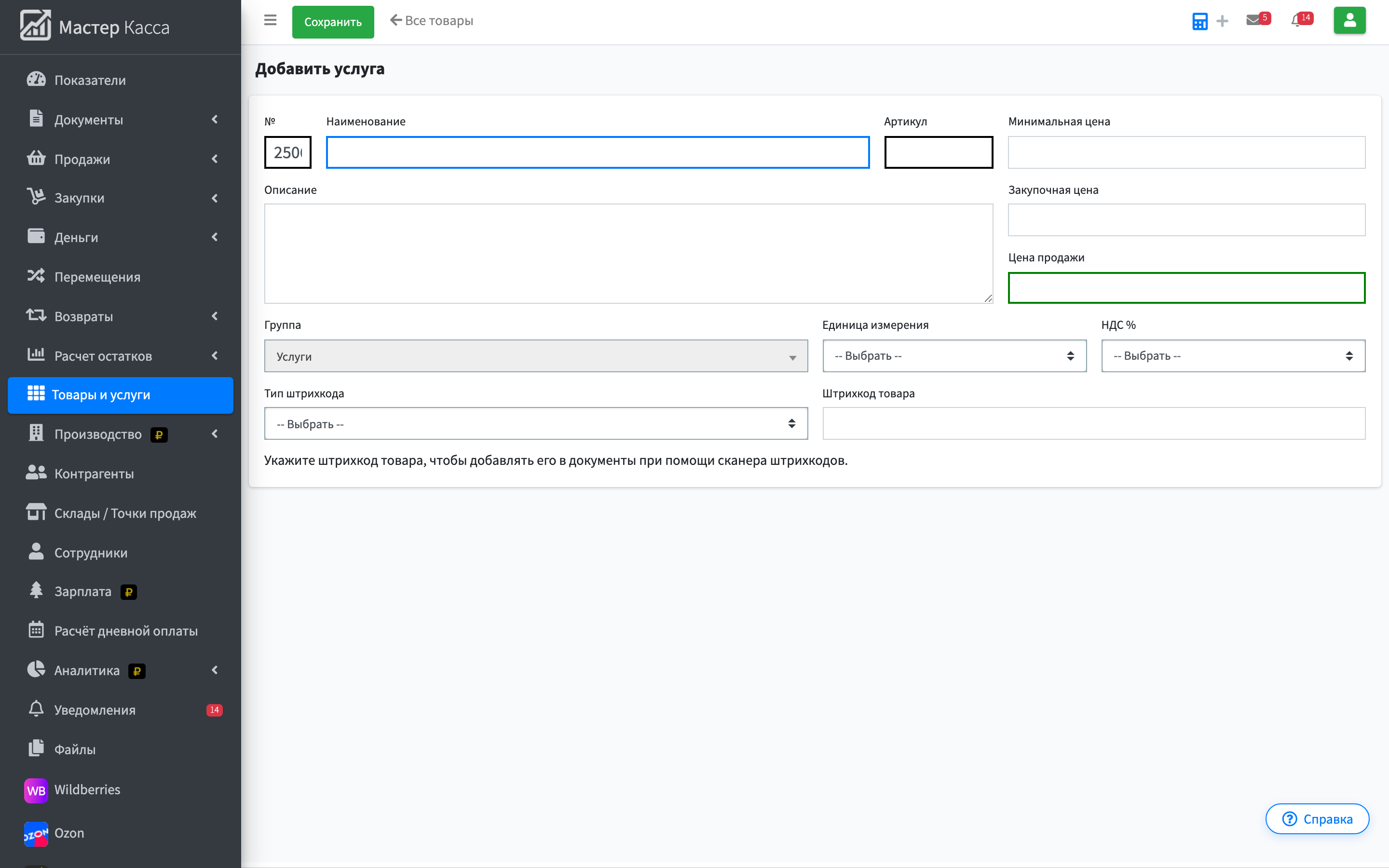Expand the Закупки submenu chevron

(x=215, y=198)
